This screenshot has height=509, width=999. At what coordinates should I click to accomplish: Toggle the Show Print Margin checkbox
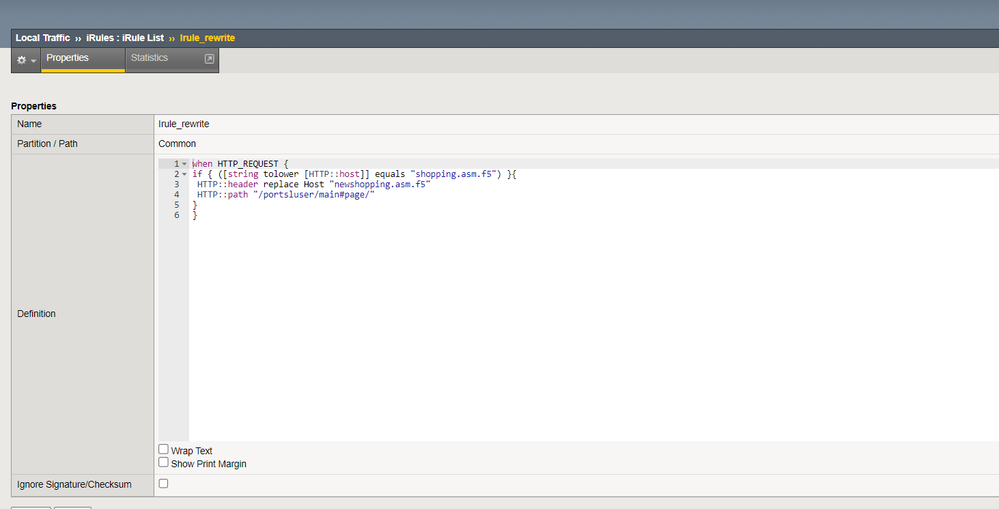click(164, 463)
